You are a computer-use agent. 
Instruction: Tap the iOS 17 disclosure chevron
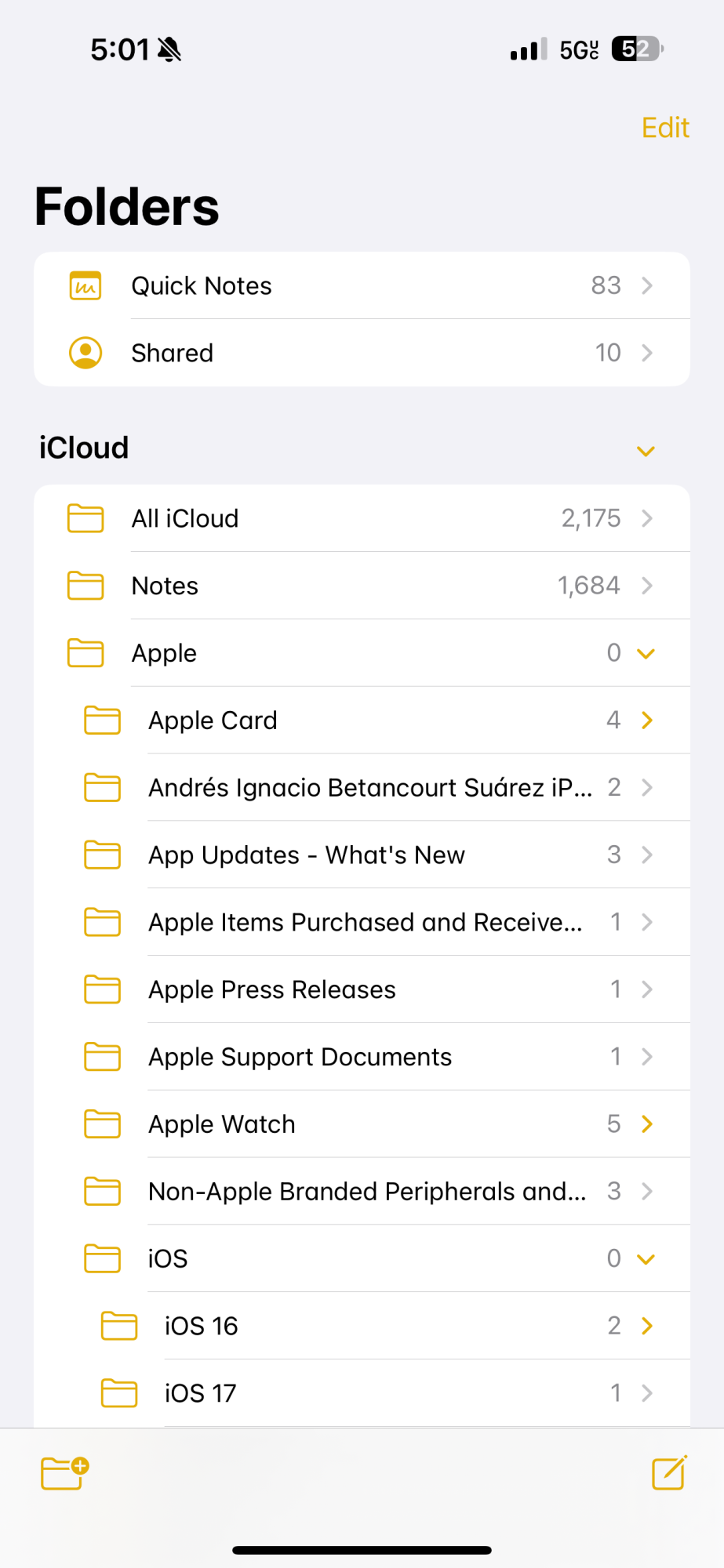pyautogui.click(x=647, y=1392)
